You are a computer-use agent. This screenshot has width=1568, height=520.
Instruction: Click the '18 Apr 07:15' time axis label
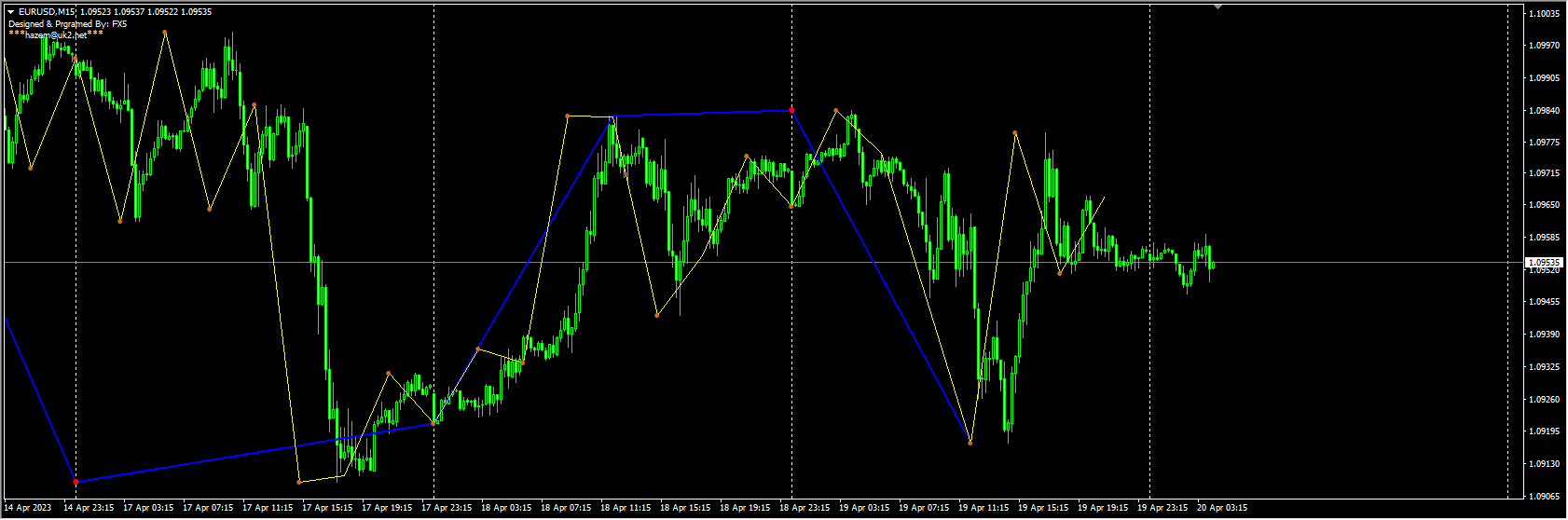tap(566, 509)
